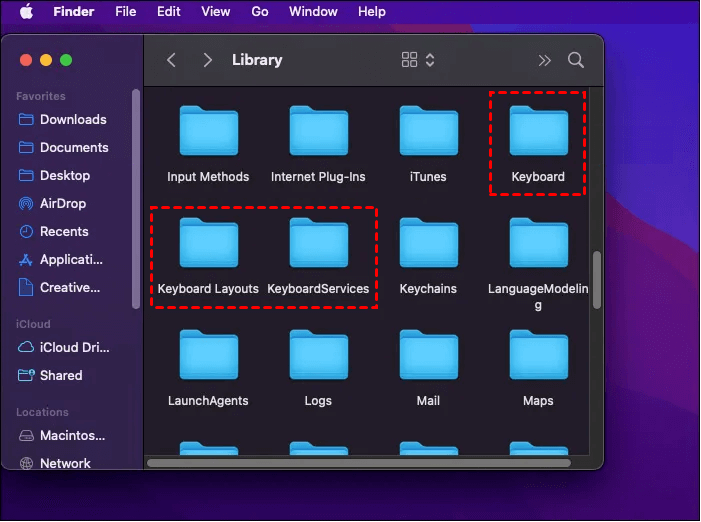Select the Keyboard folder icon
The width and height of the screenshot is (701, 522).
click(538, 133)
